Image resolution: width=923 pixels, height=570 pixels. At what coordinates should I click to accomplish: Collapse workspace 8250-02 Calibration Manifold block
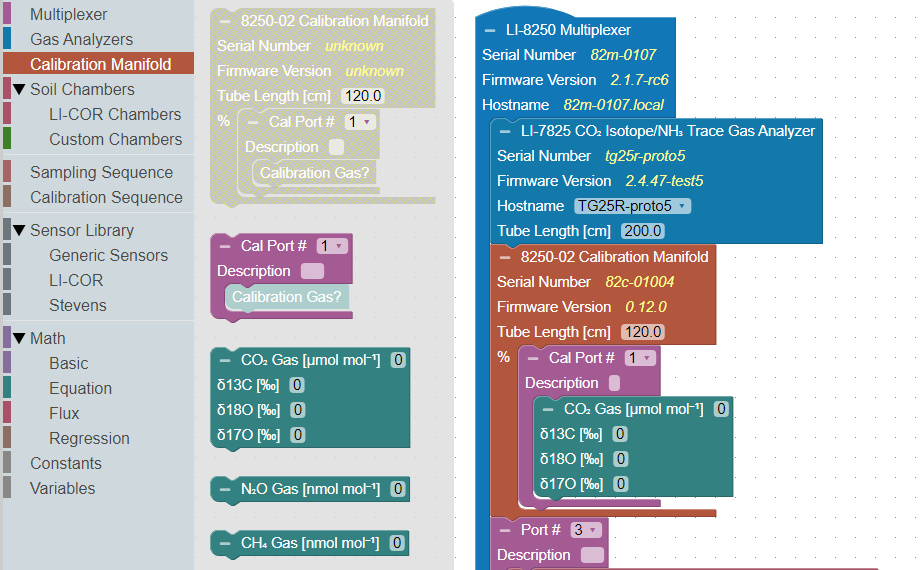(505, 257)
